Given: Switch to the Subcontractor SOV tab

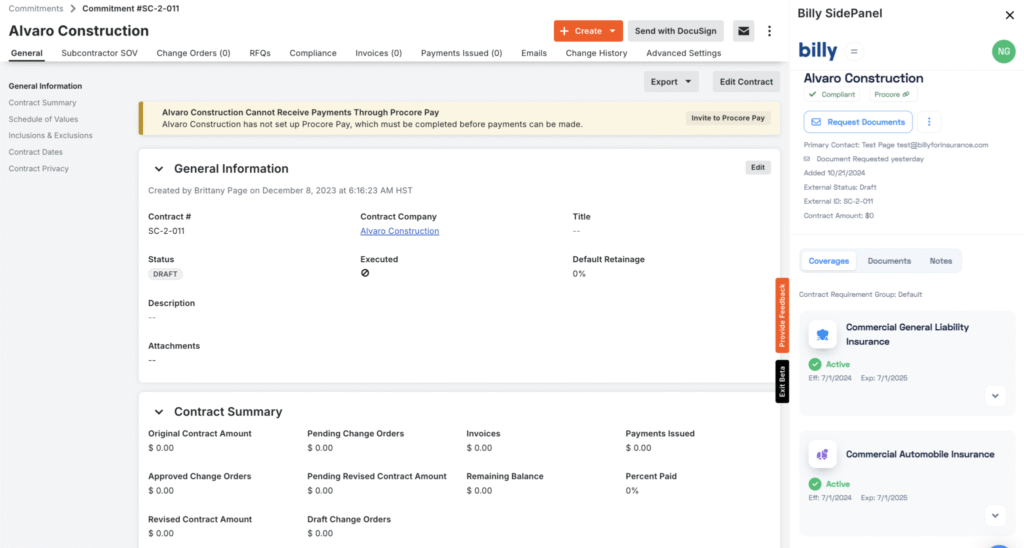Looking at the screenshot, I should point(99,53).
